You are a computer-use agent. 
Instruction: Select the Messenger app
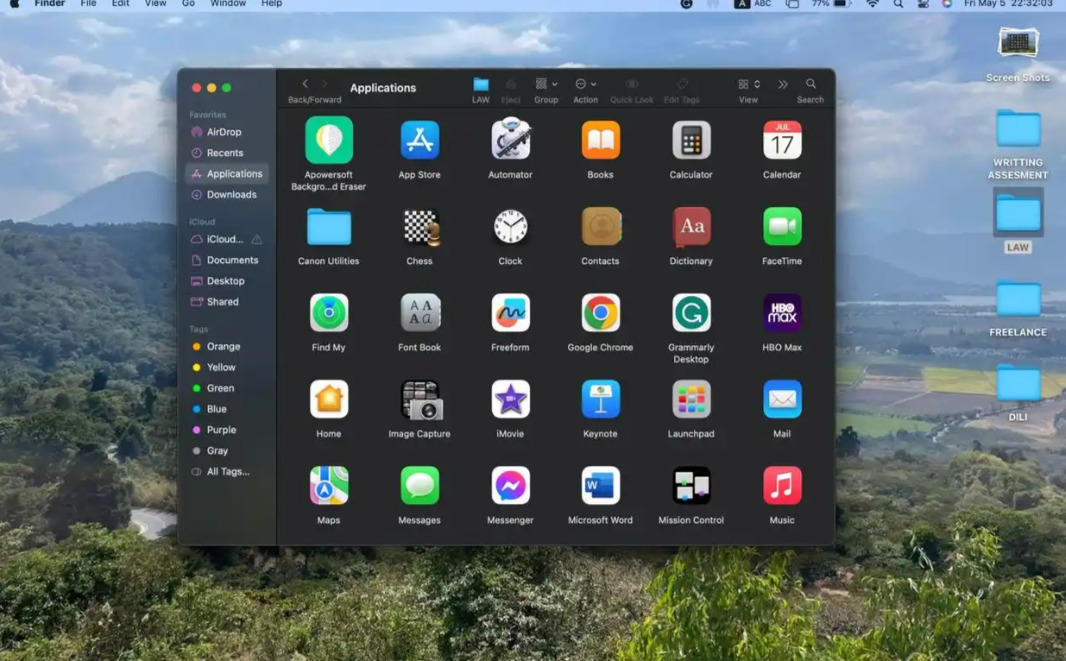(x=510, y=486)
